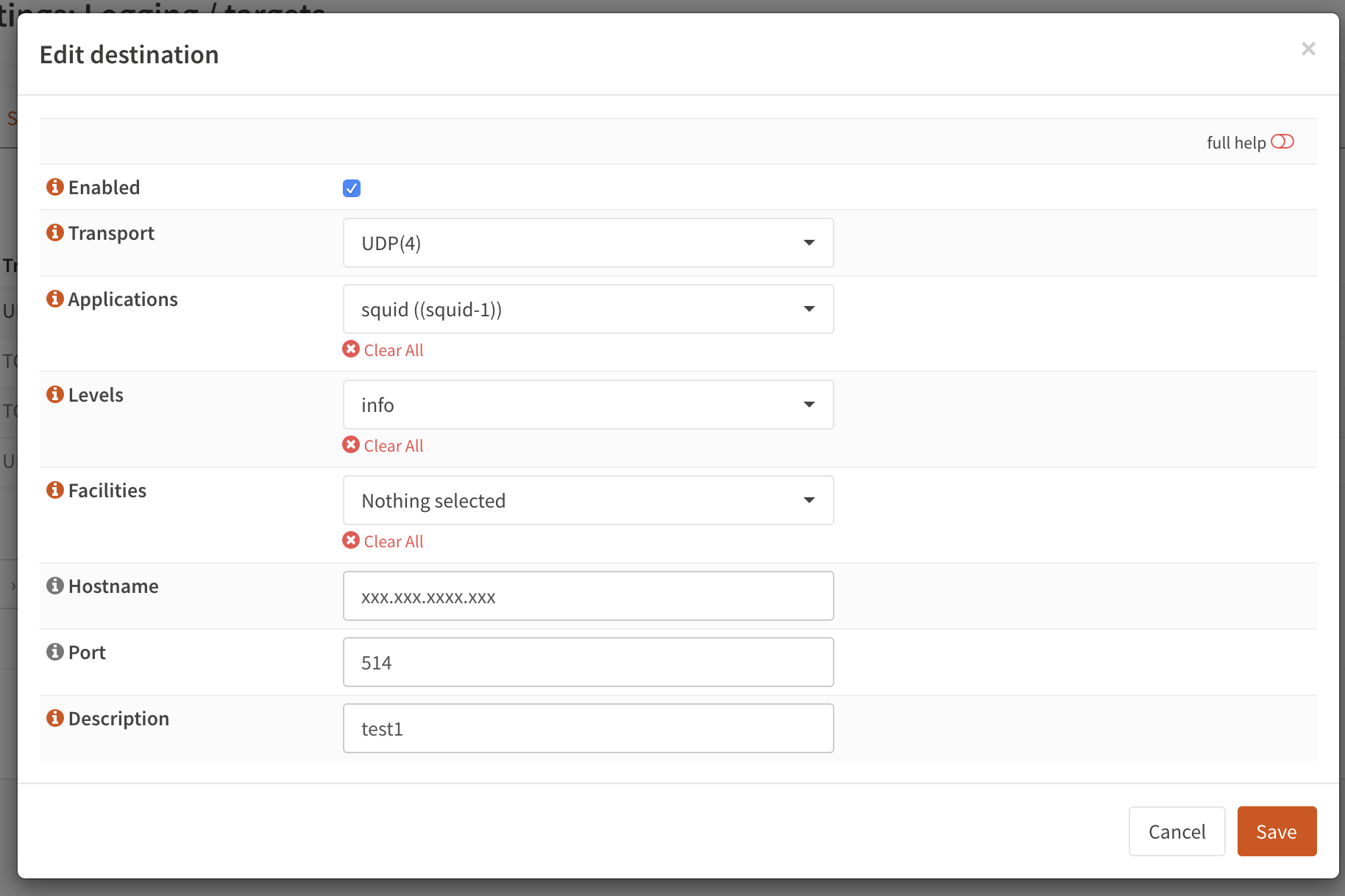
Task: Click the Edit destination dialog title
Action: click(x=129, y=54)
